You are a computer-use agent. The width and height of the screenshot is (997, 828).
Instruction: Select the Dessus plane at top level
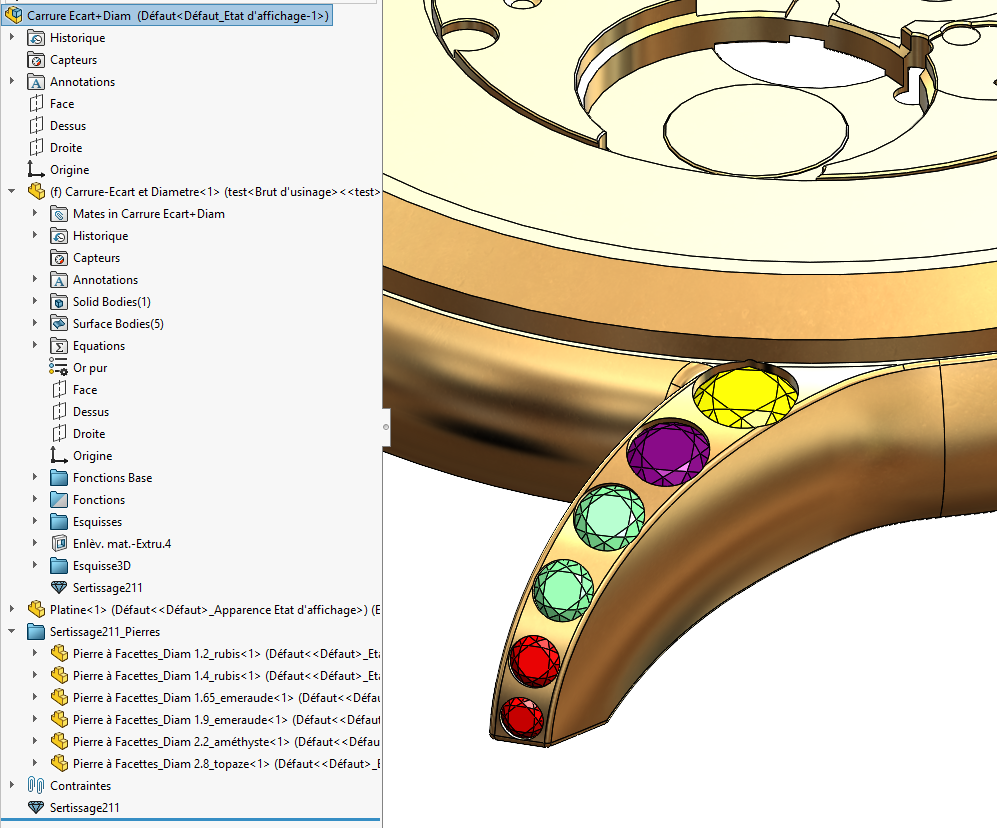coord(68,126)
